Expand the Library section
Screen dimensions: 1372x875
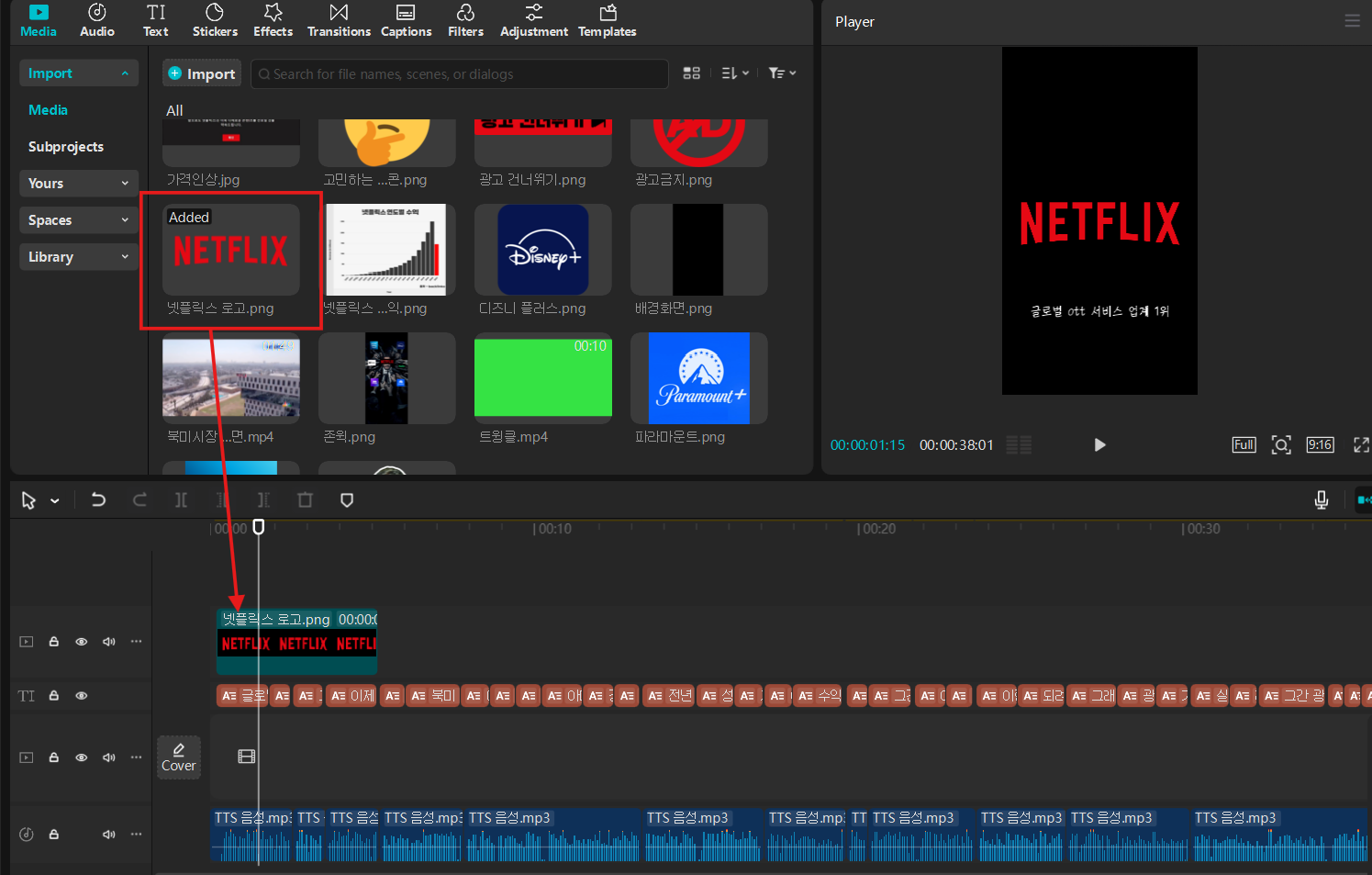pos(79,257)
